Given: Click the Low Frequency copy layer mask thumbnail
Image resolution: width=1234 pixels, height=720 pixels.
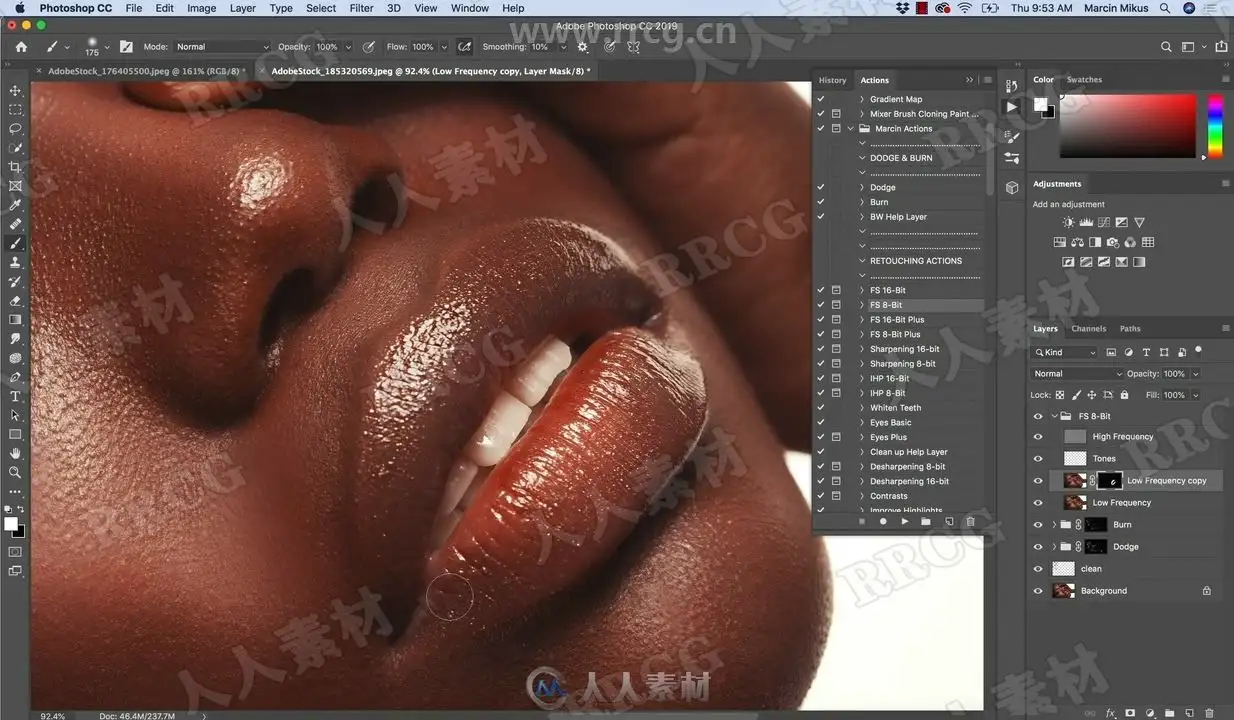Looking at the screenshot, I should 1111,481.
